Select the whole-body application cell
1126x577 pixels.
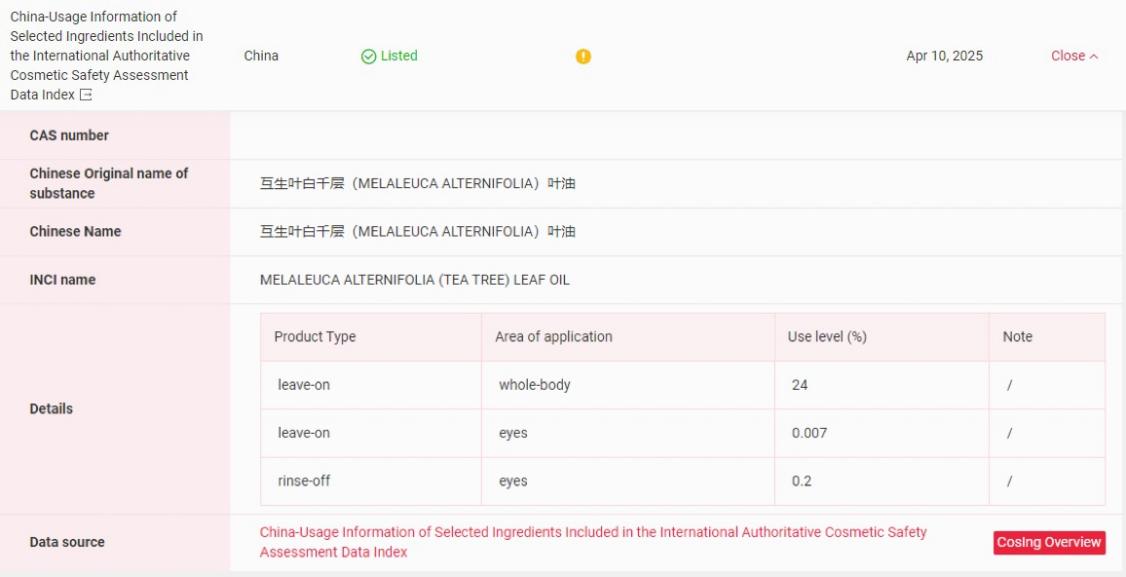534,385
